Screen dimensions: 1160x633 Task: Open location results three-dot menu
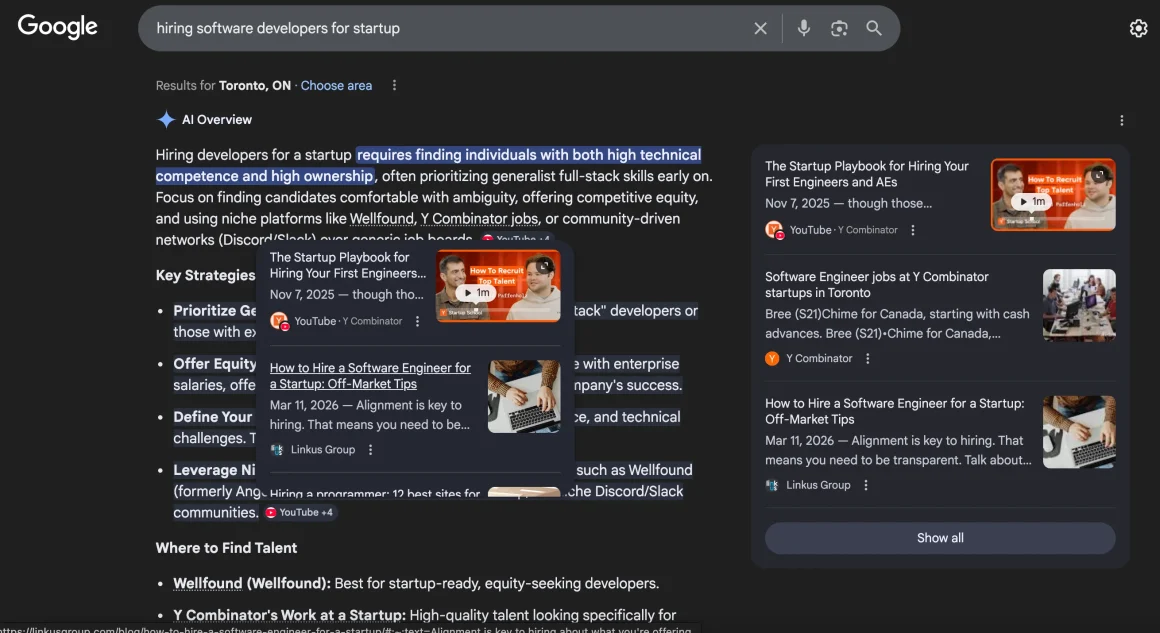[x=394, y=86]
